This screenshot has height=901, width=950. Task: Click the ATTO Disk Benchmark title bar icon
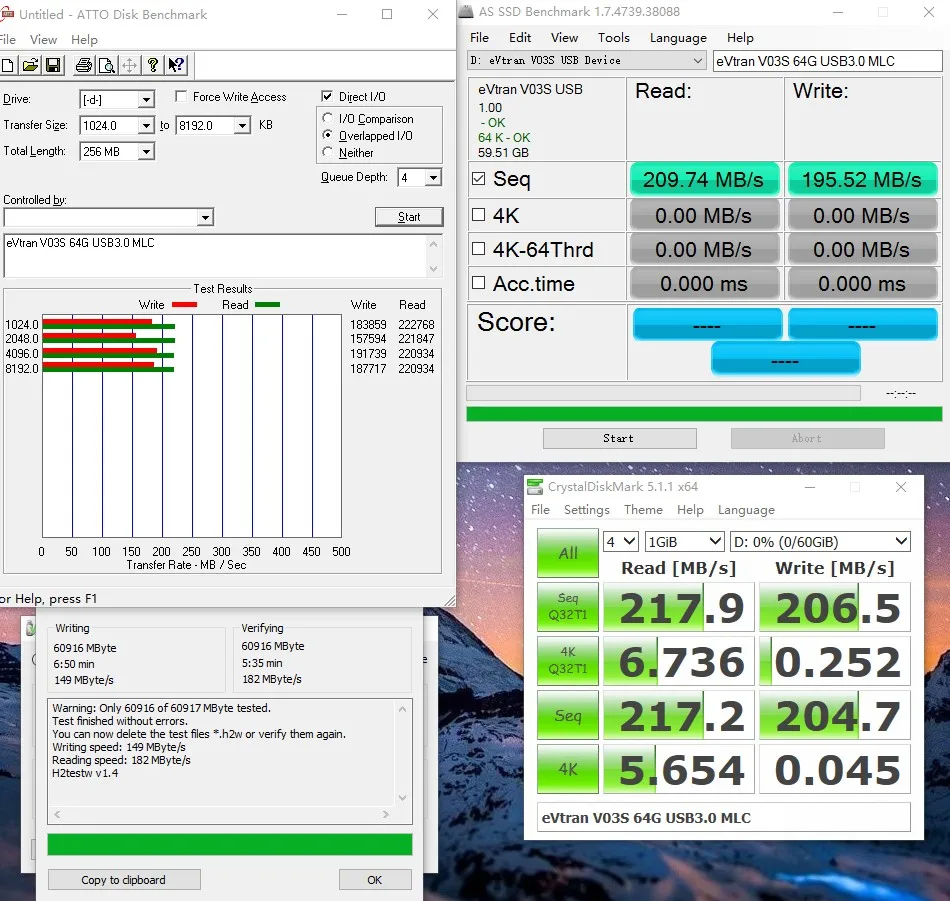tap(7, 13)
